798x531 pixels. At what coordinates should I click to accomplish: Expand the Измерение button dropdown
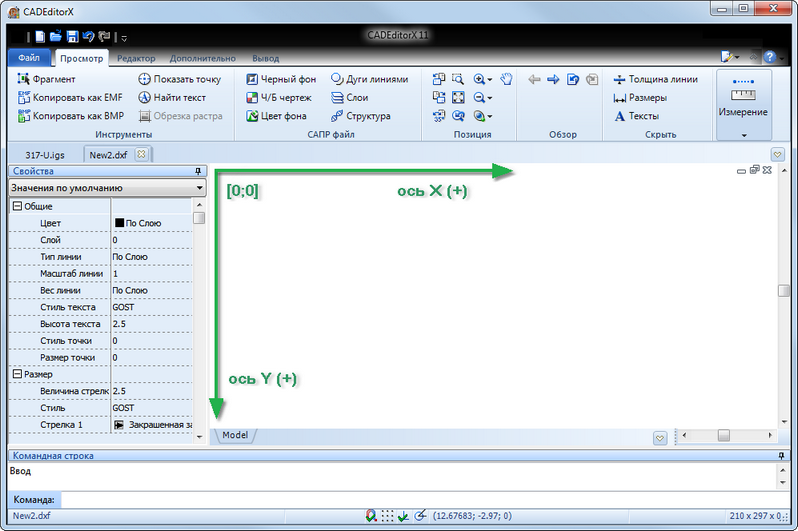pos(743,133)
